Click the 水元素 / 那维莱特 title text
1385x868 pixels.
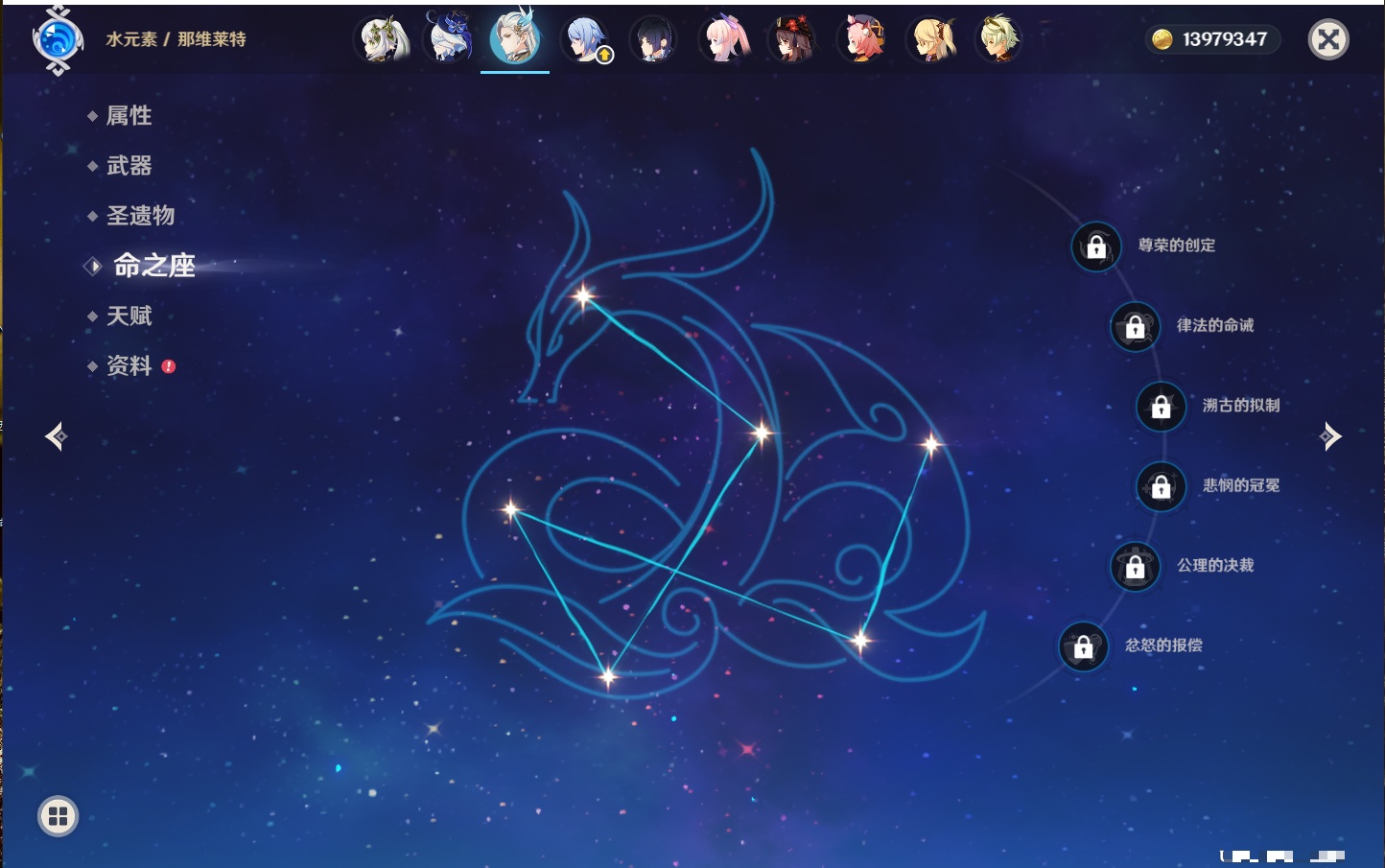176,39
